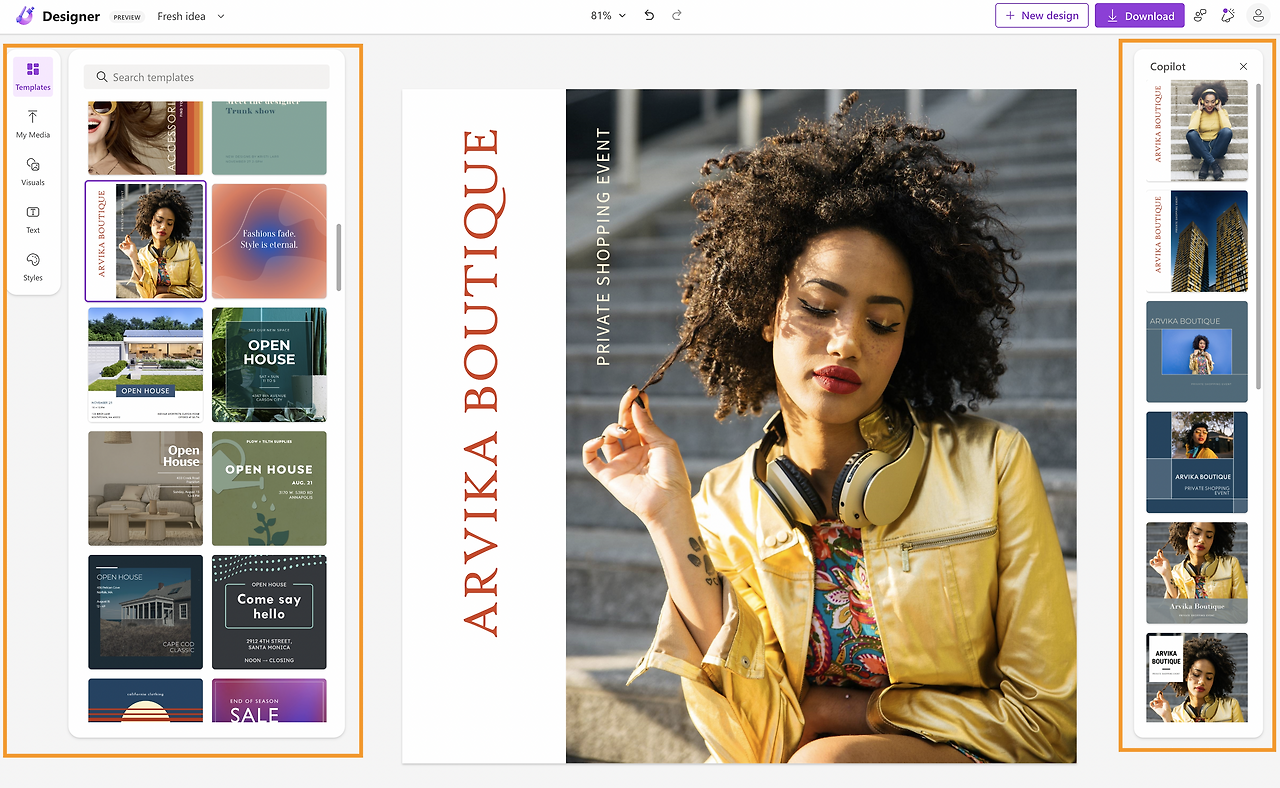
Task: Select 'PRIVATE SHOPPING EVENT' text on canvas
Action: click(603, 246)
